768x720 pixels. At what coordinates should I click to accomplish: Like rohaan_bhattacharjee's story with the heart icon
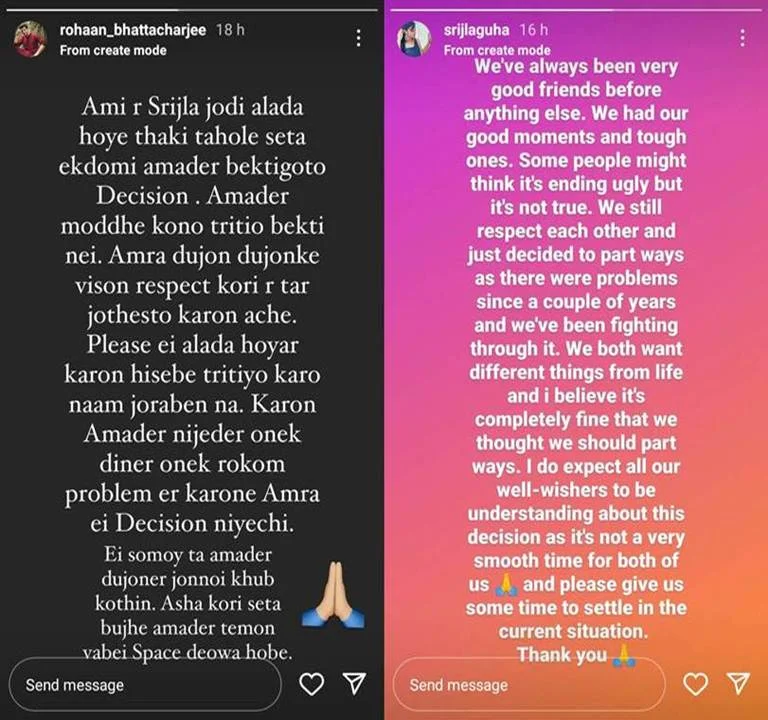(x=311, y=684)
